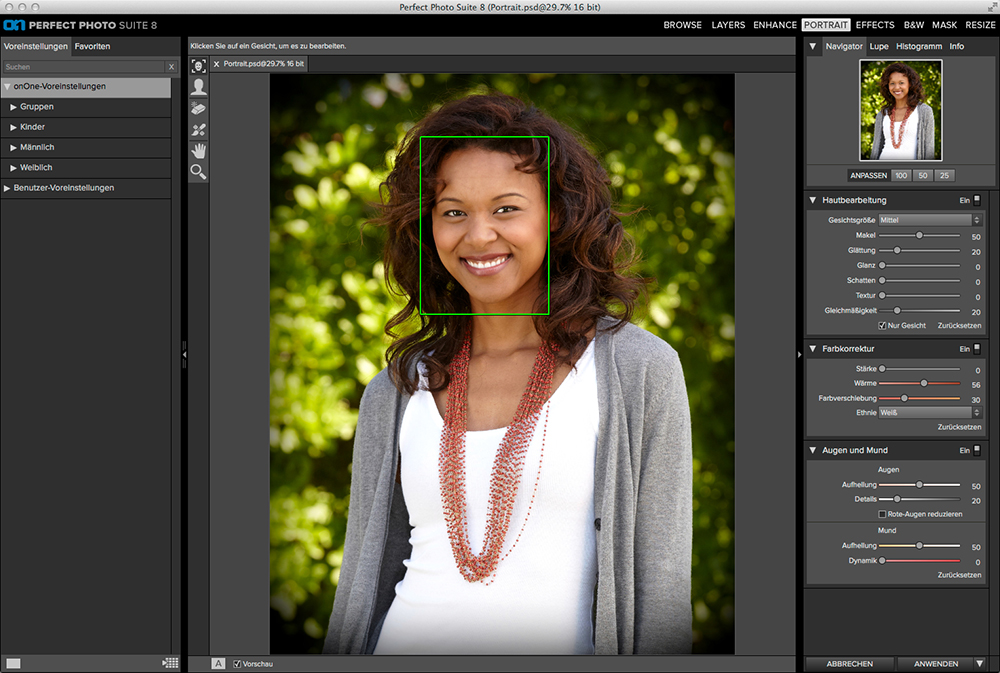Close the Portrait.psd document tab
Screen dimensions: 1000x673
click(x=216, y=63)
